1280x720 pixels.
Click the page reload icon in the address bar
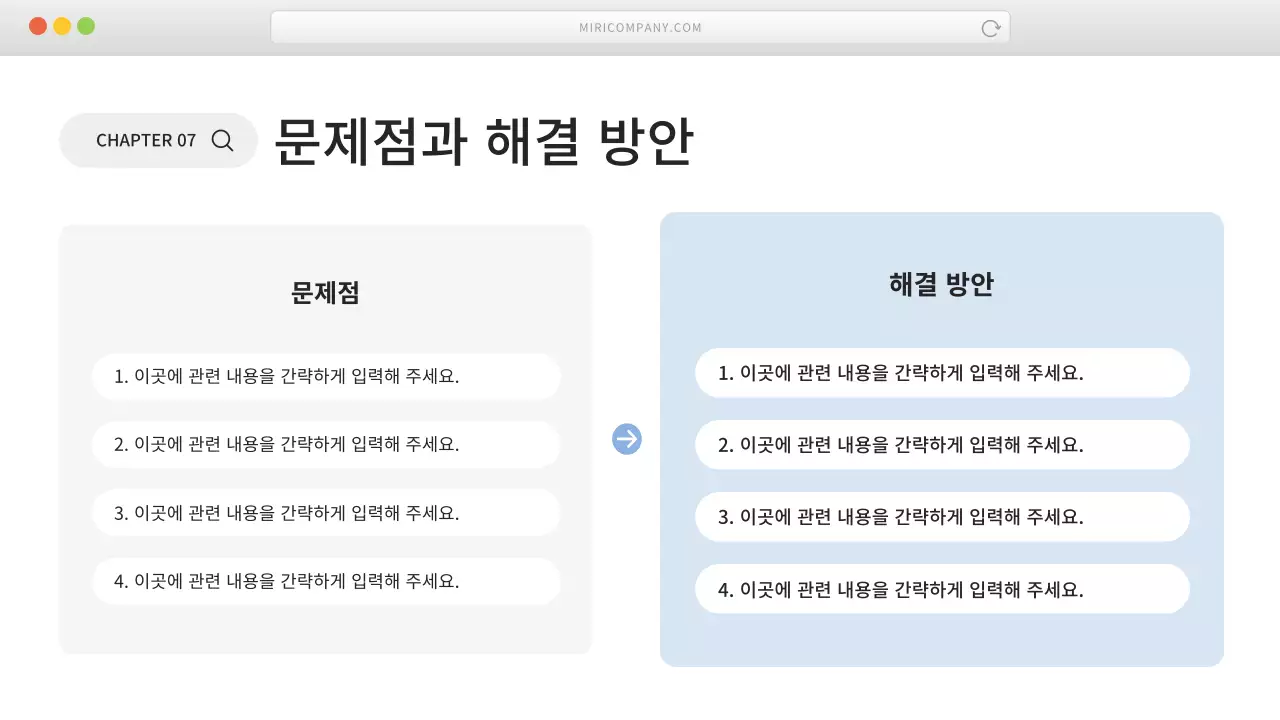(x=990, y=28)
